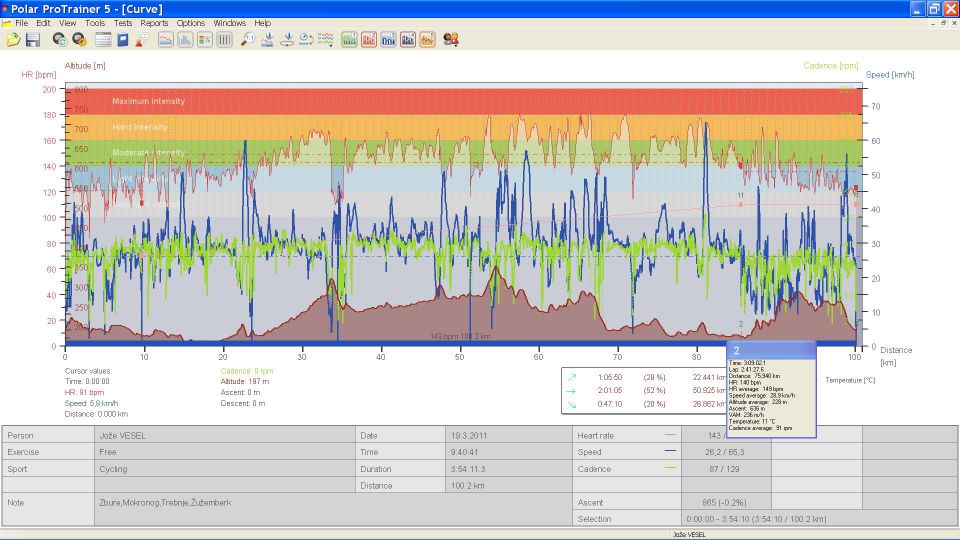Image resolution: width=960 pixels, height=540 pixels.
Task: Open the Options menu
Action: click(x=191, y=23)
